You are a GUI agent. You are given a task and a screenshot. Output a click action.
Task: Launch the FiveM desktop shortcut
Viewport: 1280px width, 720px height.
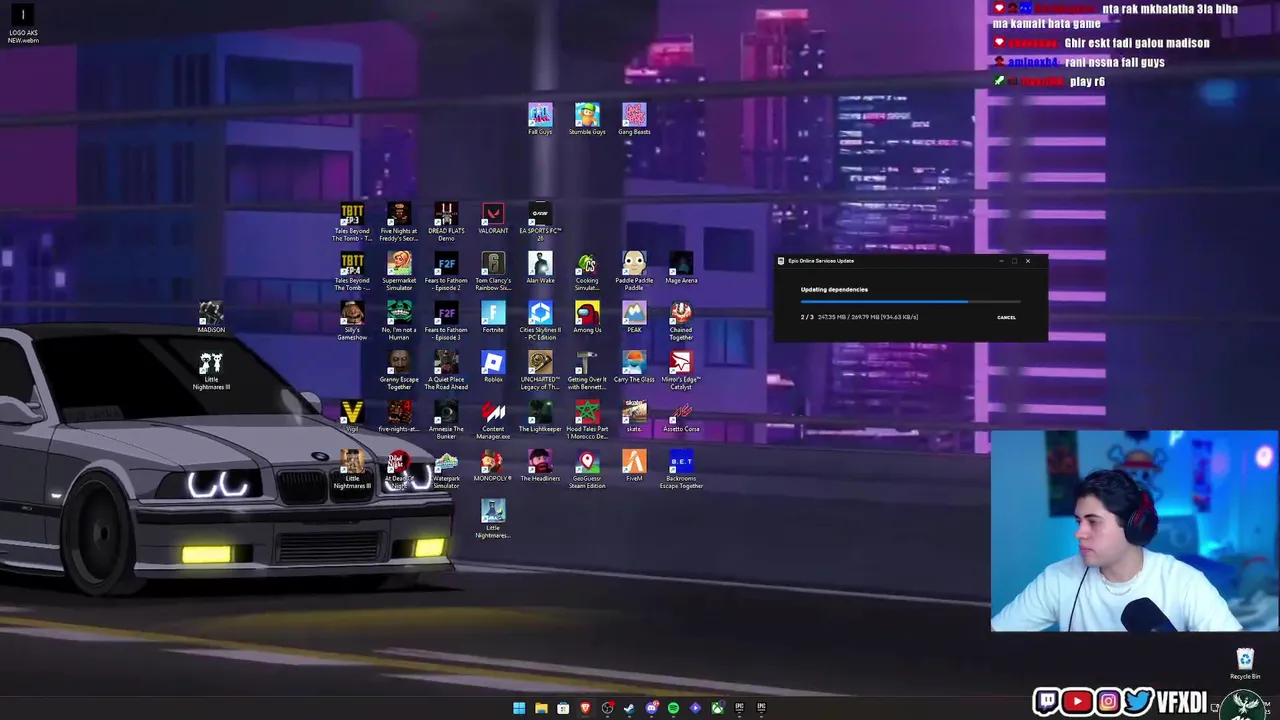[x=634, y=466]
